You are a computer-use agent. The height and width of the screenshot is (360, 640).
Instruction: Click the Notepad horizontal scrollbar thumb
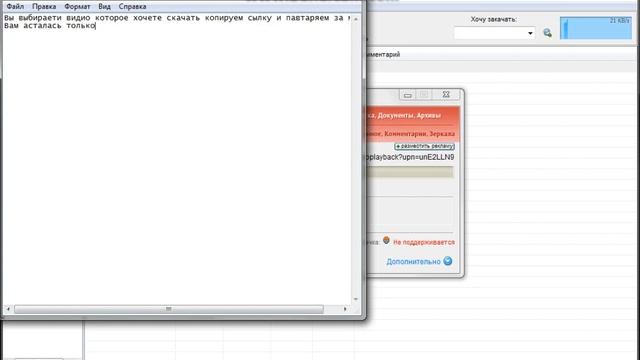[x=169, y=309]
